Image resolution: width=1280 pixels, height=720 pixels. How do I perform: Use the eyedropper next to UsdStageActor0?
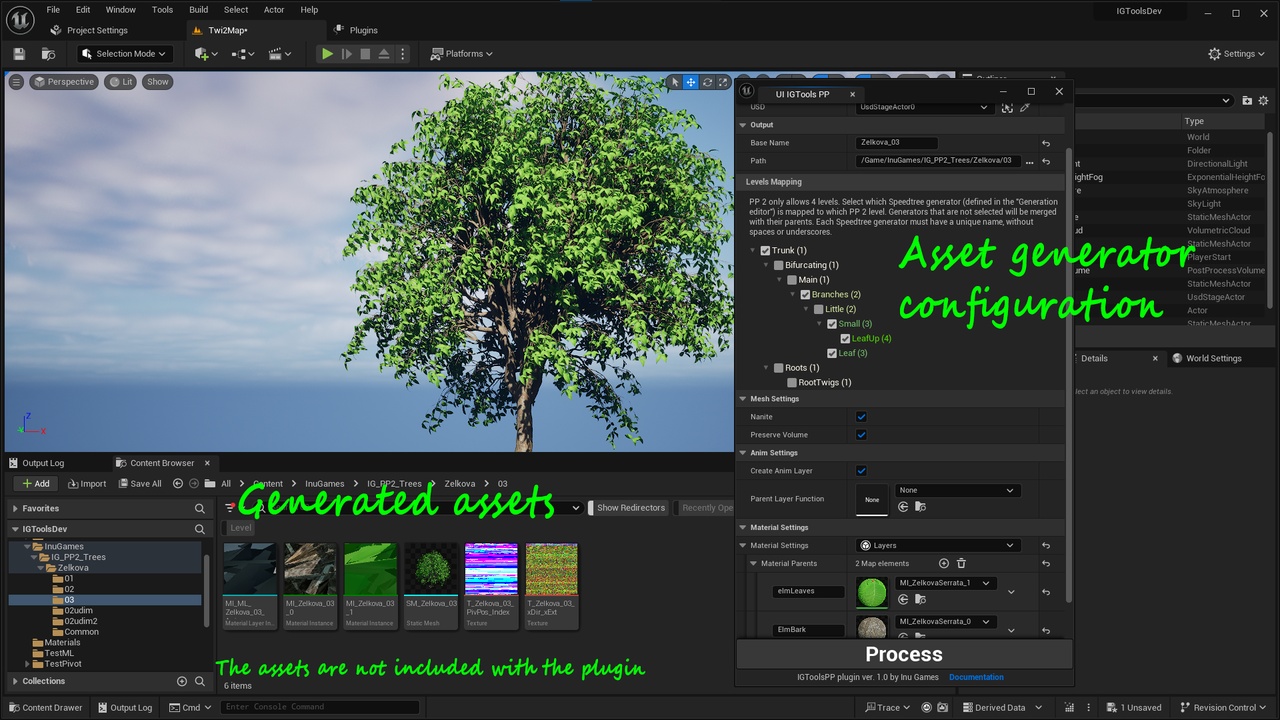point(1025,107)
